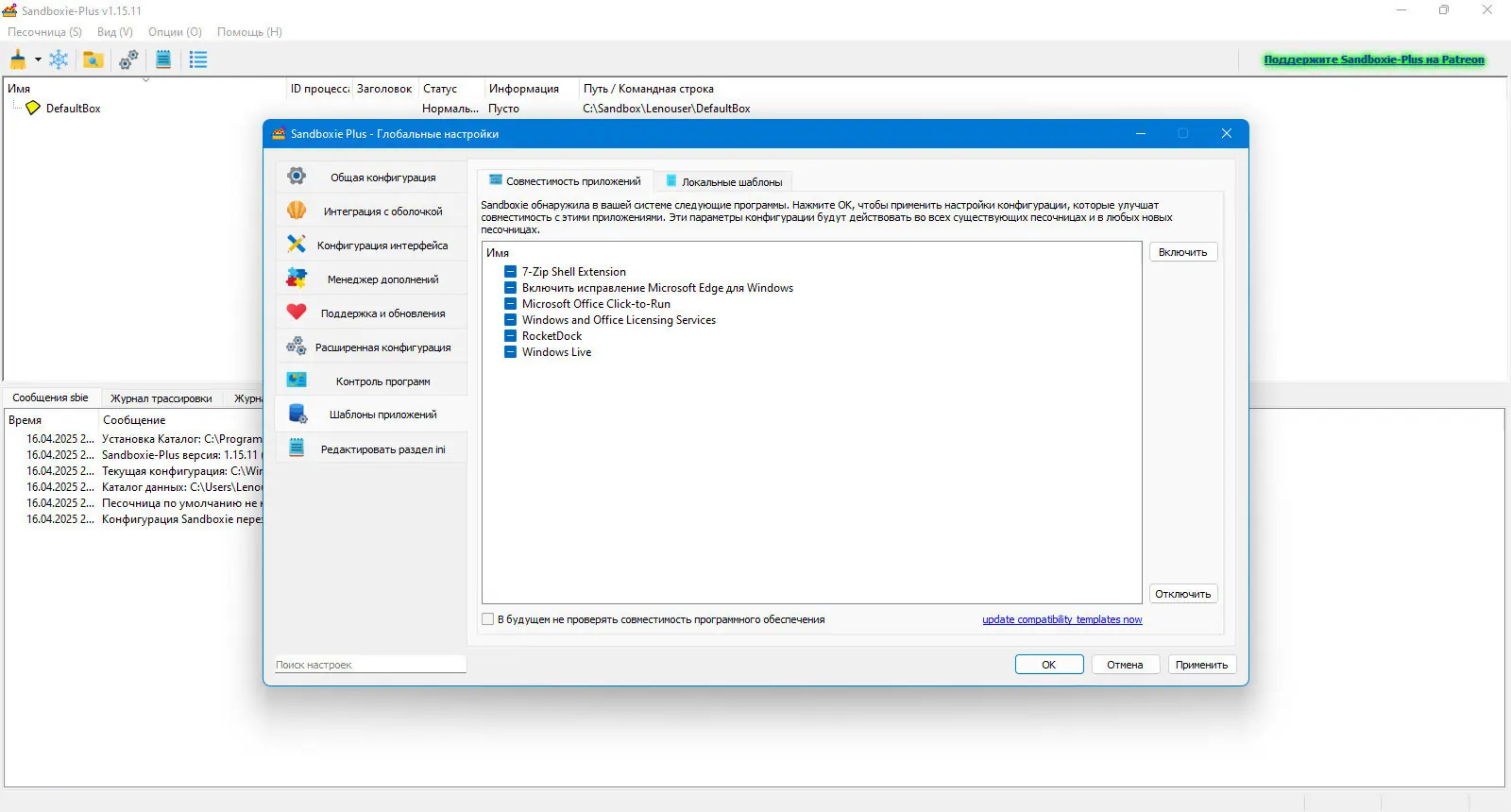Select 'Текущая конфигурация' log row
Image resolution: width=1511 pixels, height=812 pixels.
click(x=181, y=470)
